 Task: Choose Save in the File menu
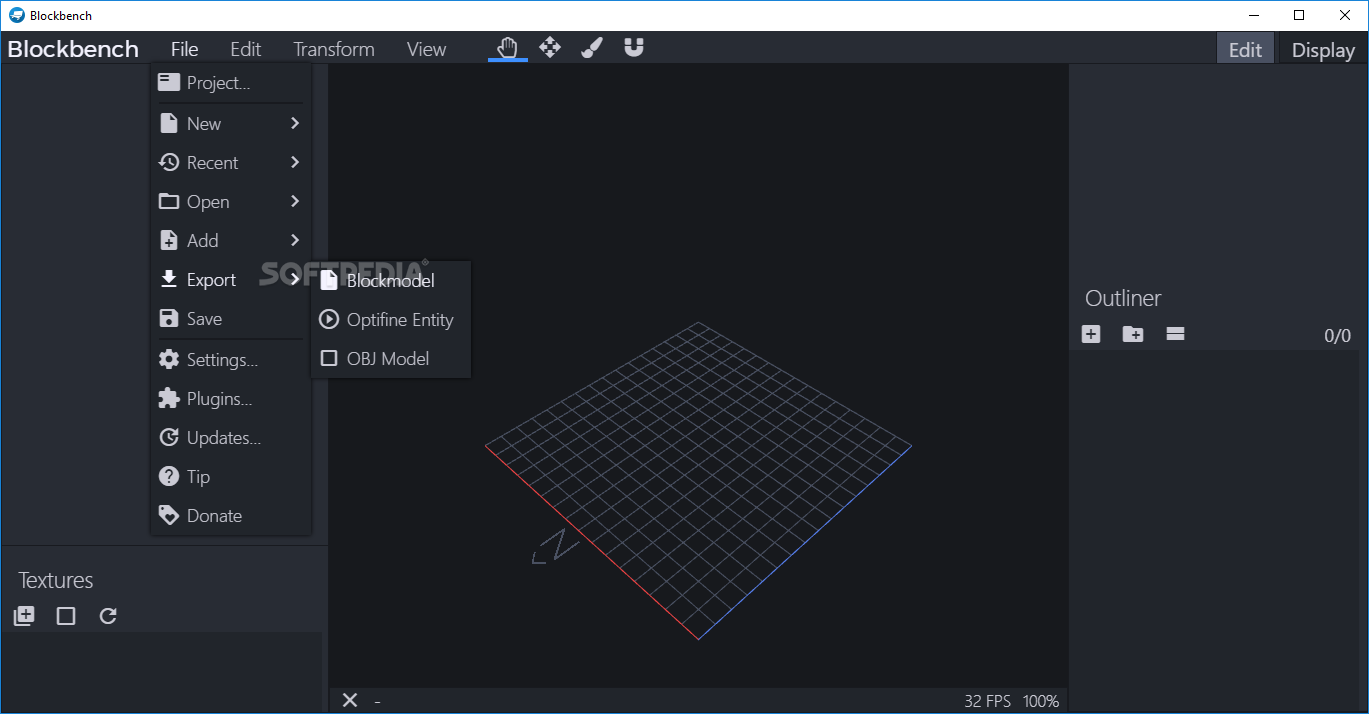pyautogui.click(x=230, y=319)
